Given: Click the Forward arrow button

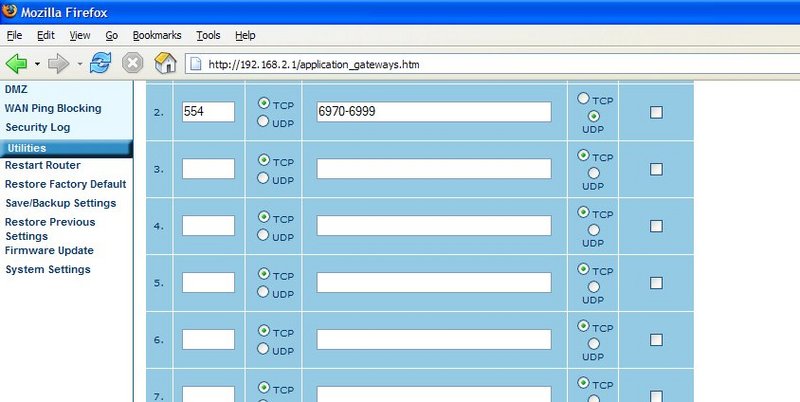Looking at the screenshot, I should point(58,64).
